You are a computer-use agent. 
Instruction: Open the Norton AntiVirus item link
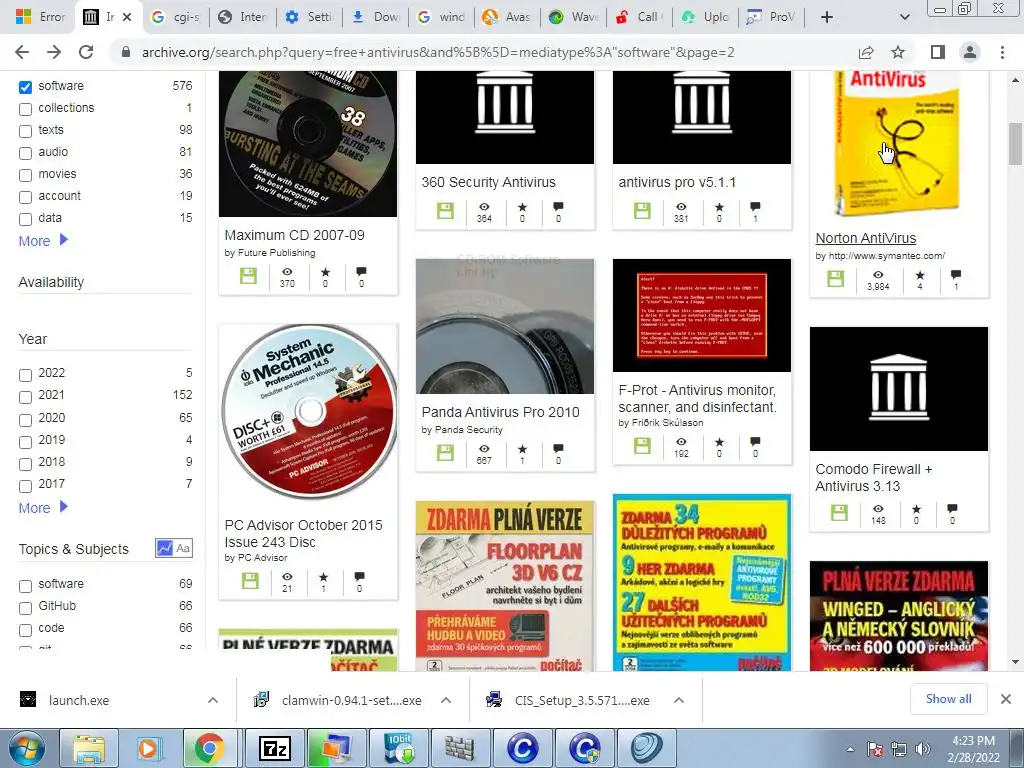coord(865,238)
